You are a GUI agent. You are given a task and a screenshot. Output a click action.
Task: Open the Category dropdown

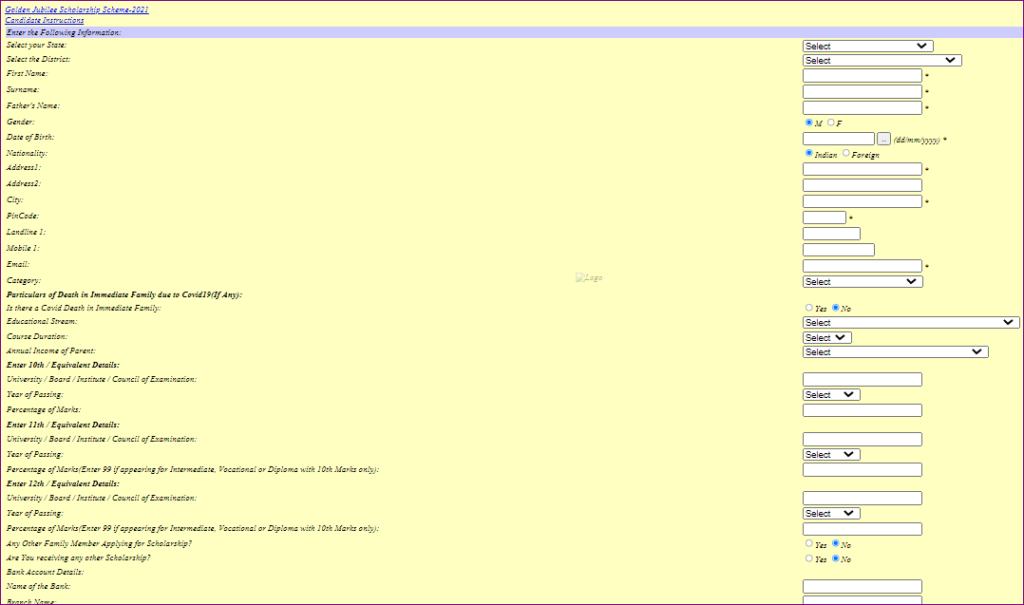pyautogui.click(x=862, y=282)
